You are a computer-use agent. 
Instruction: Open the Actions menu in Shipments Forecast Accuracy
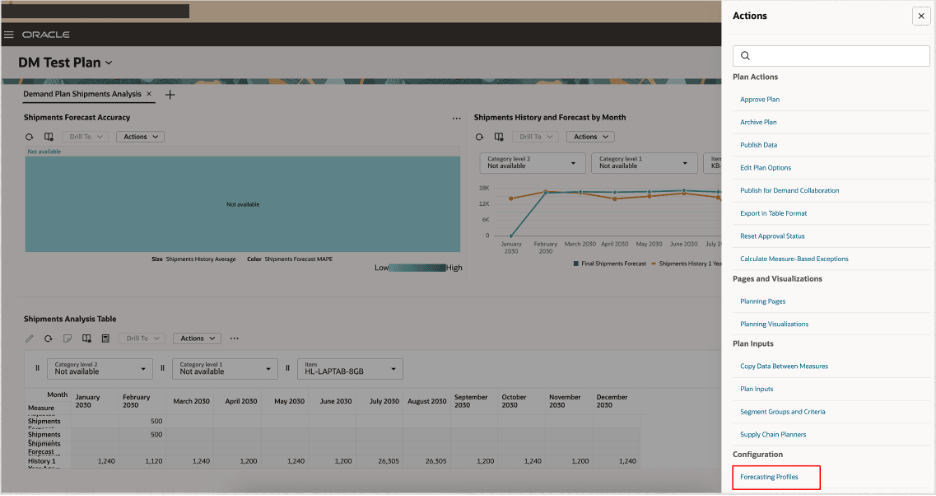(140, 137)
